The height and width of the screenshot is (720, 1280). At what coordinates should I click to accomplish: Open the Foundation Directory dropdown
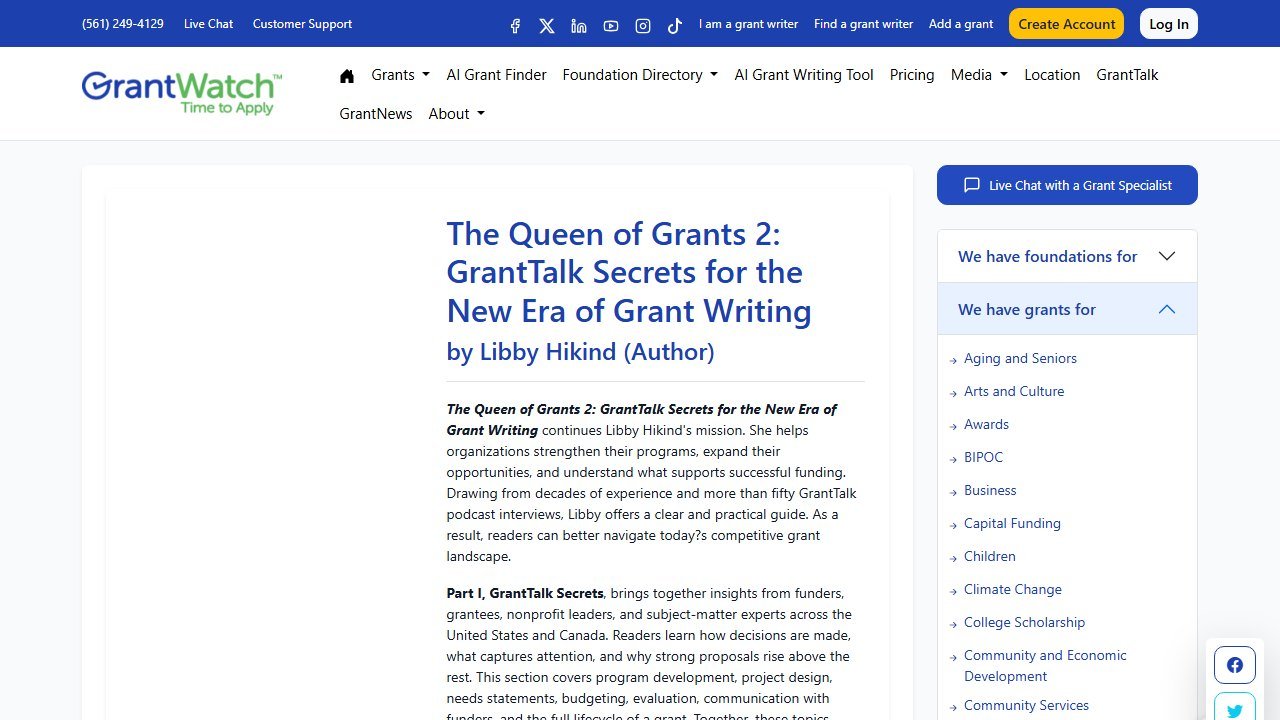[x=640, y=75]
